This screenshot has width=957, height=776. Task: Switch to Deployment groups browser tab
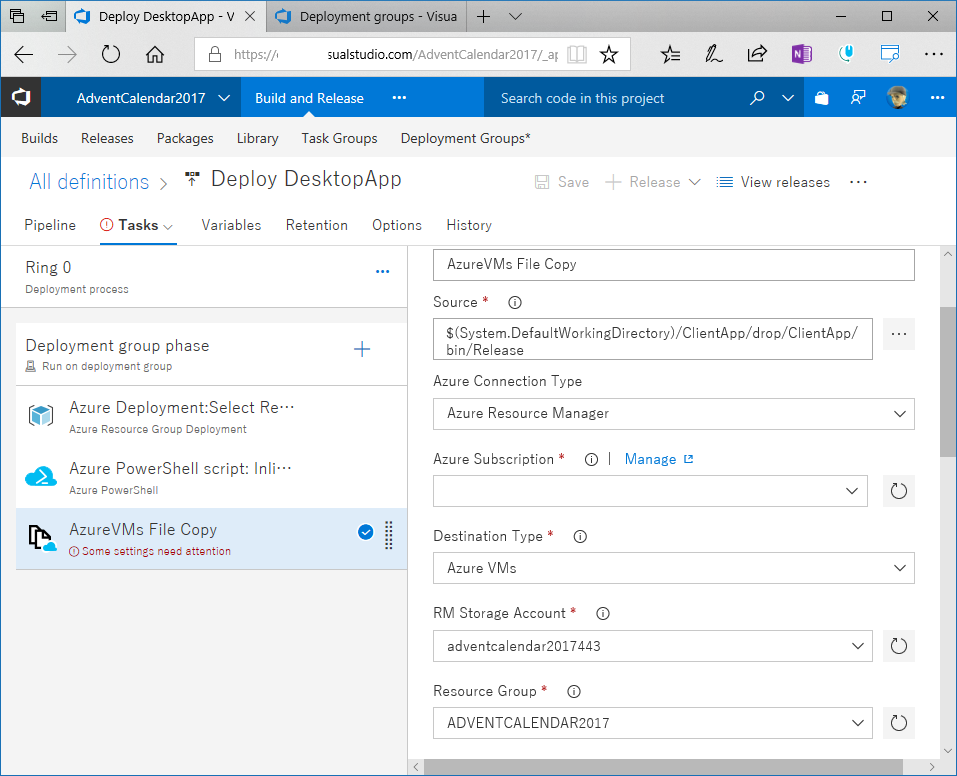click(367, 16)
